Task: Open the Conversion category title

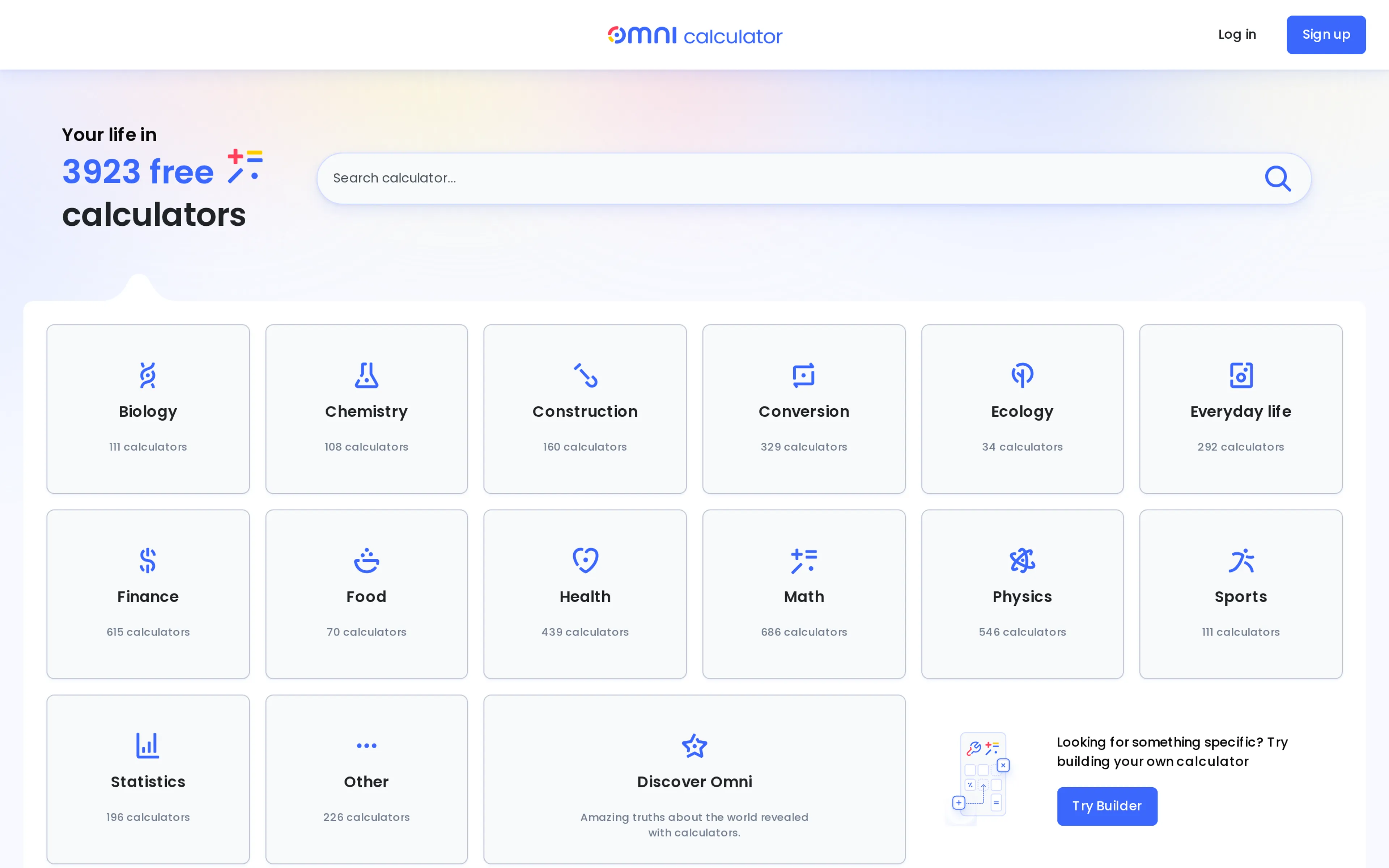Action: tap(803, 412)
